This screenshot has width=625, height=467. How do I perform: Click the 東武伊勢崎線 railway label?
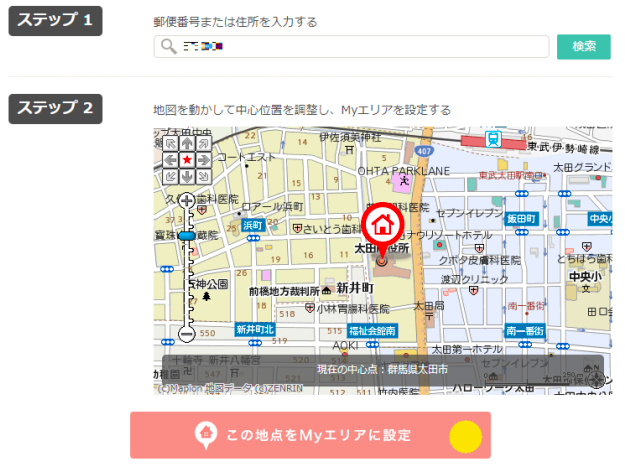(564, 148)
